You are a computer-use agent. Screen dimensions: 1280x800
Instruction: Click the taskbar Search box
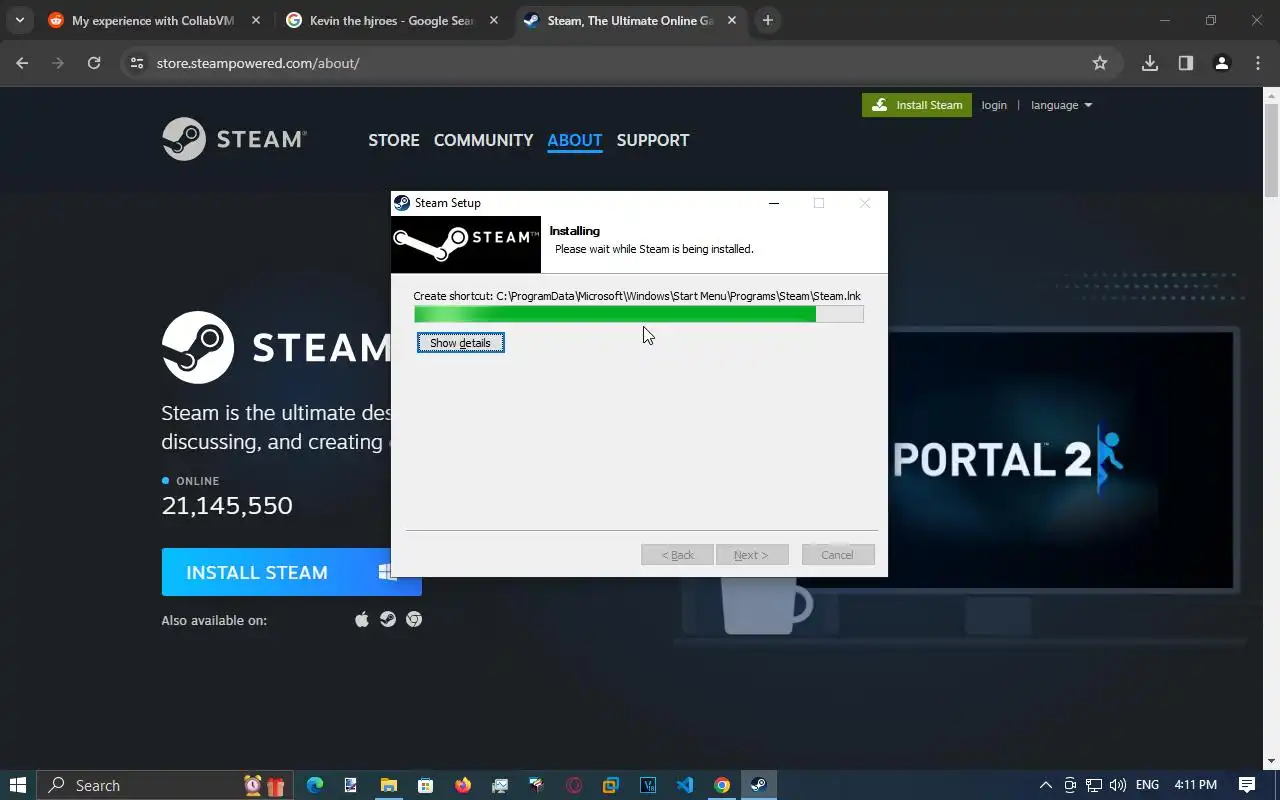tap(165, 785)
